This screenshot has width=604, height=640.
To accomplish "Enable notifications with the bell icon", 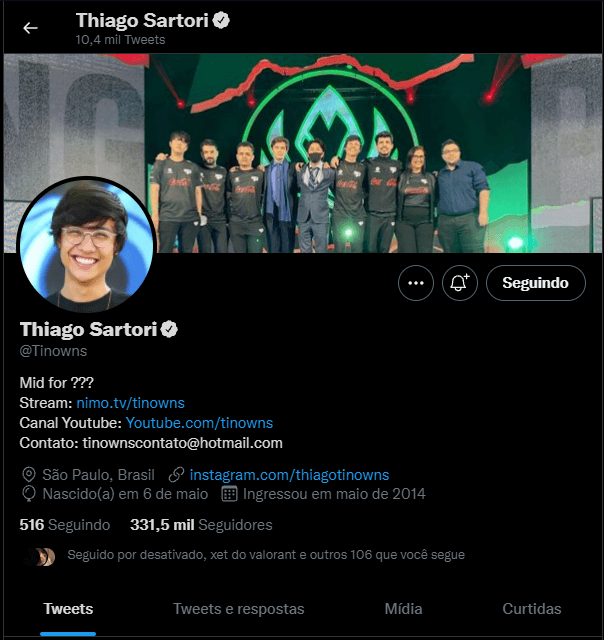I will (460, 283).
